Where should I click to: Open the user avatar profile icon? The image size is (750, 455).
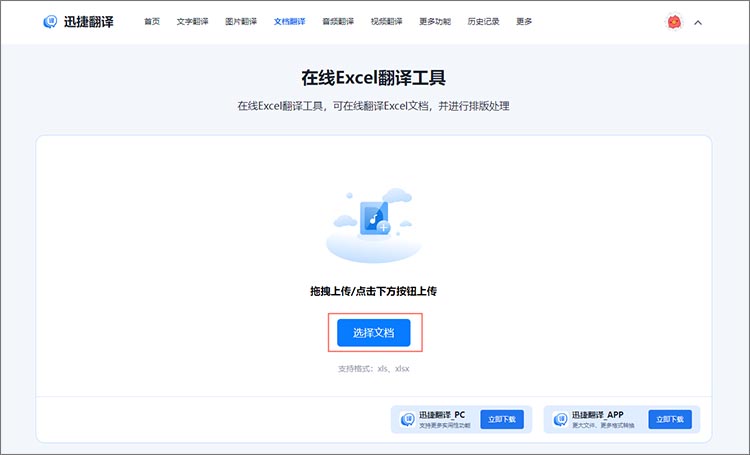(674, 22)
